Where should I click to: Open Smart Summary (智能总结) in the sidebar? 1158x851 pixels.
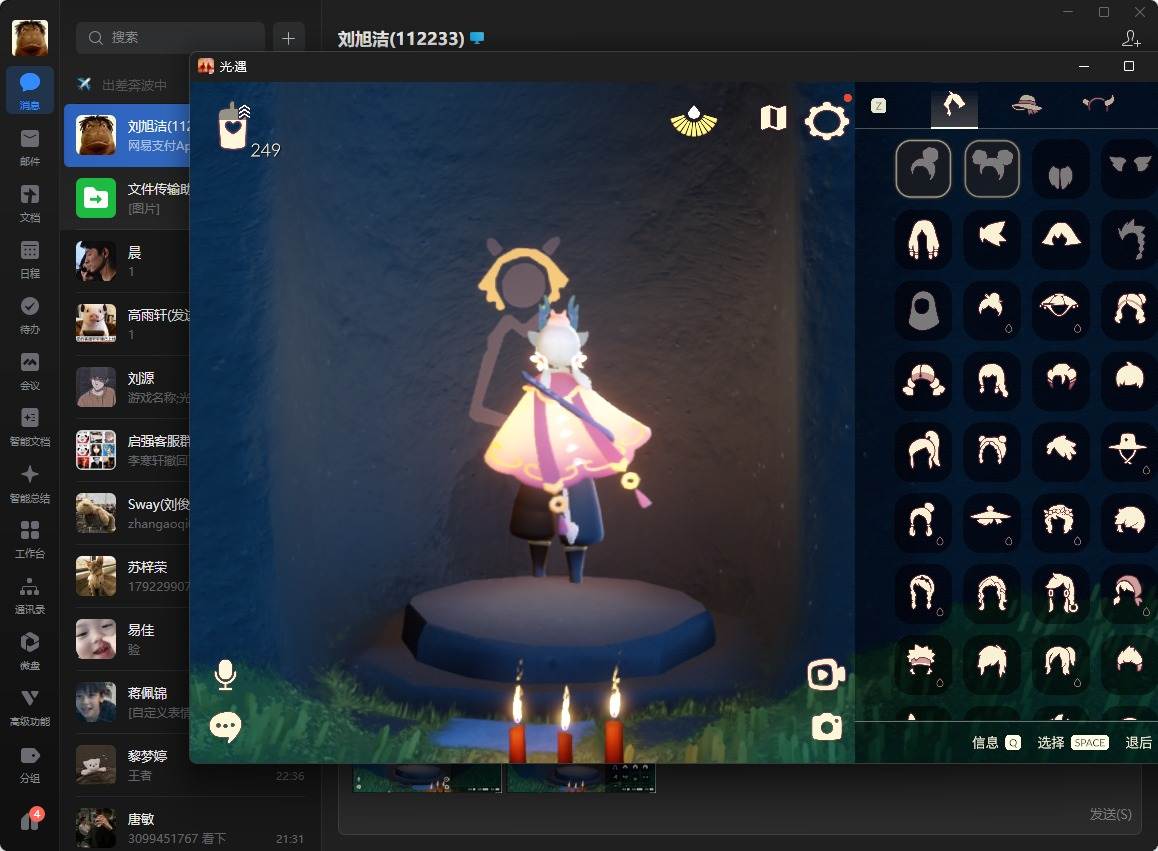30,483
